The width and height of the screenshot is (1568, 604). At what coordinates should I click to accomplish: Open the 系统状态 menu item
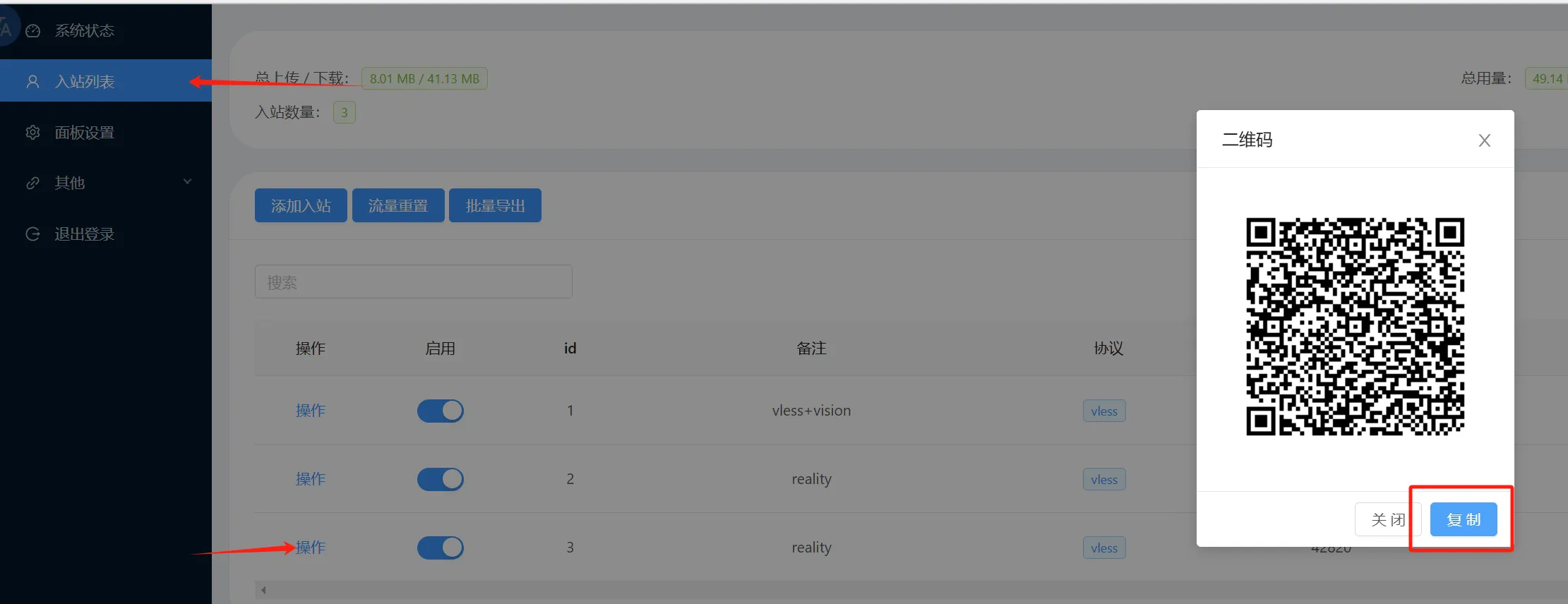click(85, 31)
